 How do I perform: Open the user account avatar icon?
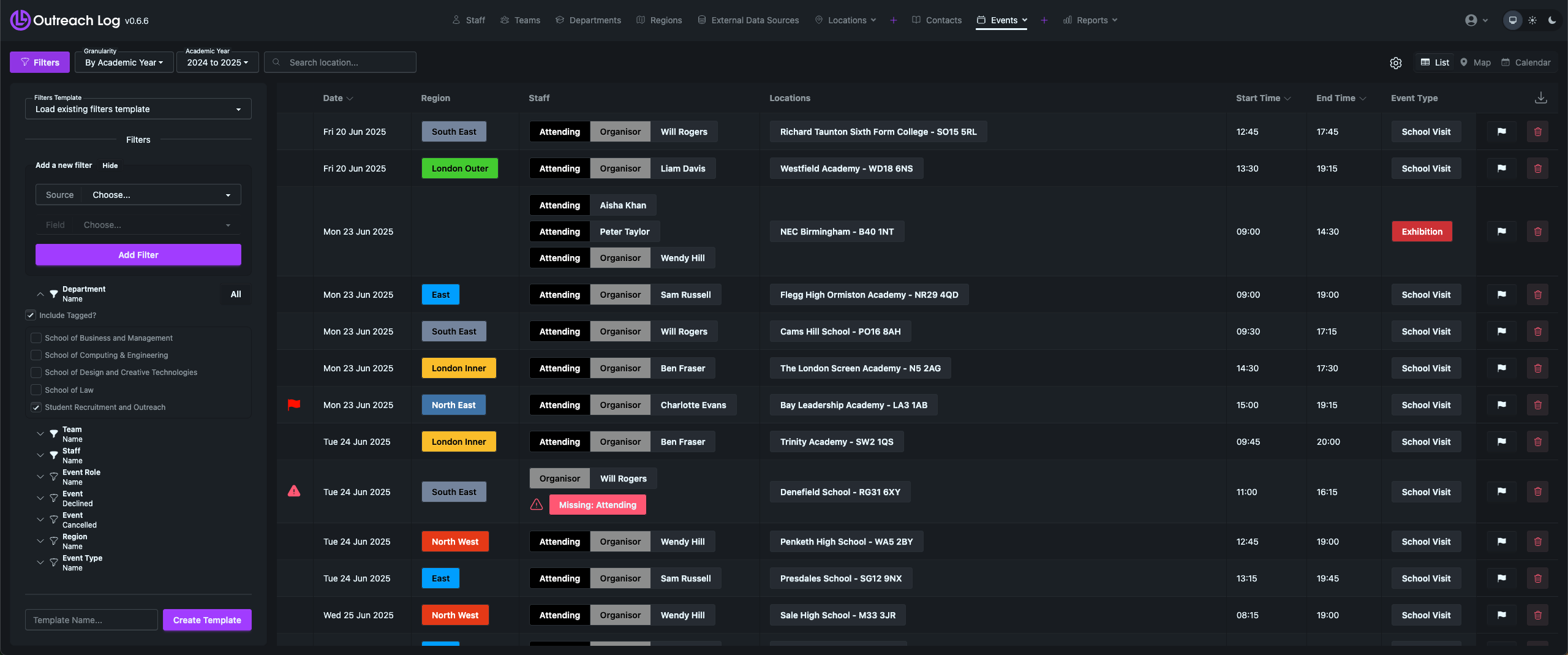click(1471, 20)
